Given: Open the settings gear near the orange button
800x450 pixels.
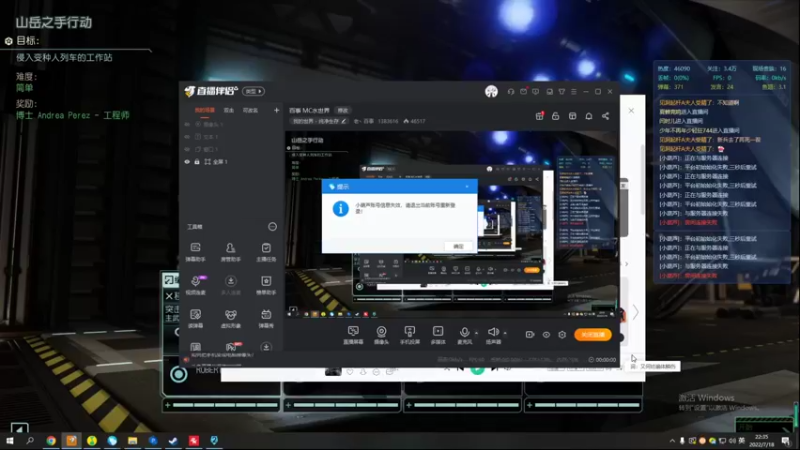Looking at the screenshot, I should click(562, 335).
